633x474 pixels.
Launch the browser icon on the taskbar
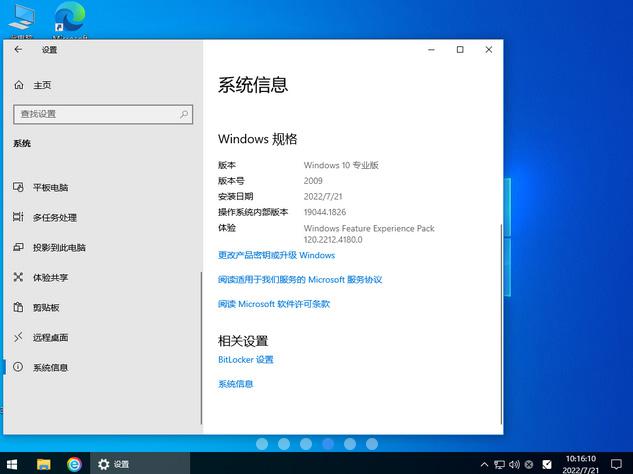pos(74,464)
